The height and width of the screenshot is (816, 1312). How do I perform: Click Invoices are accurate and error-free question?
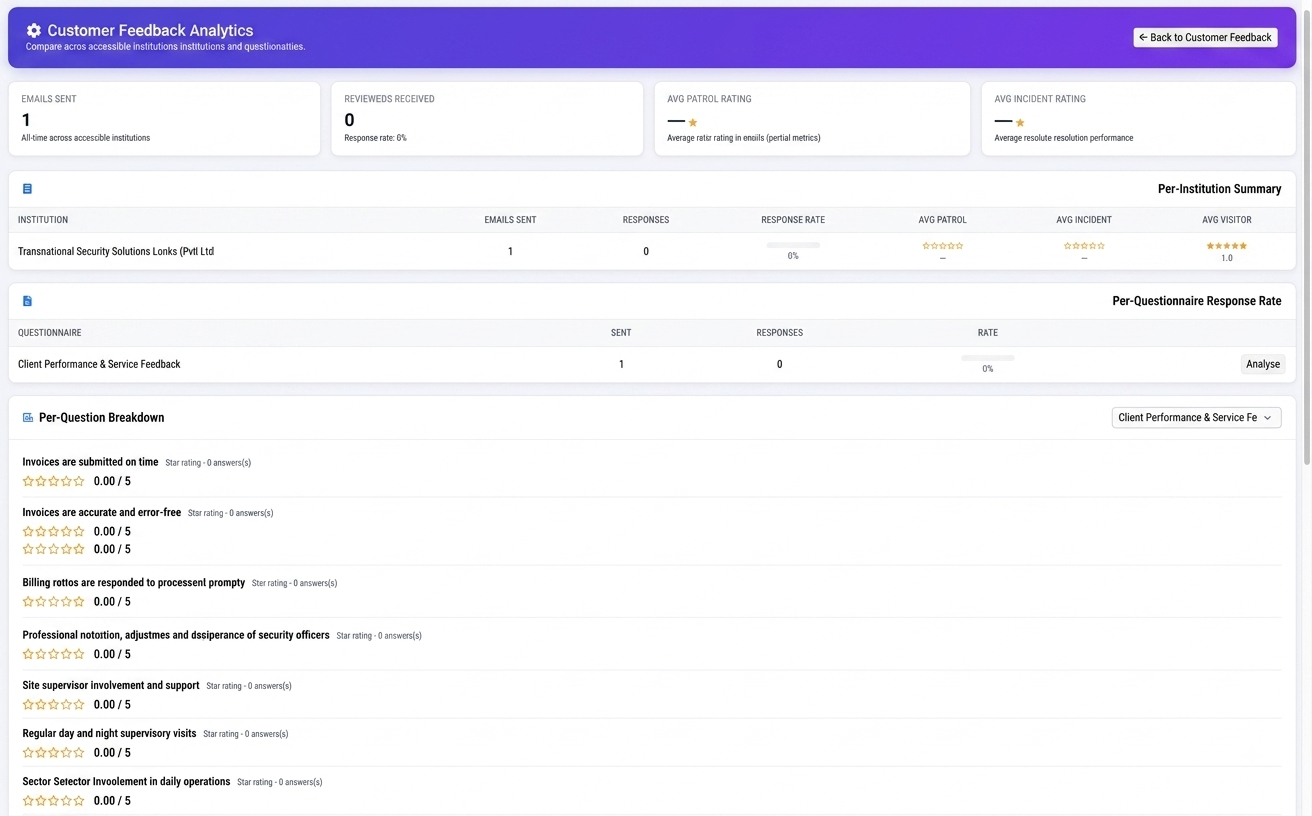click(x=102, y=512)
